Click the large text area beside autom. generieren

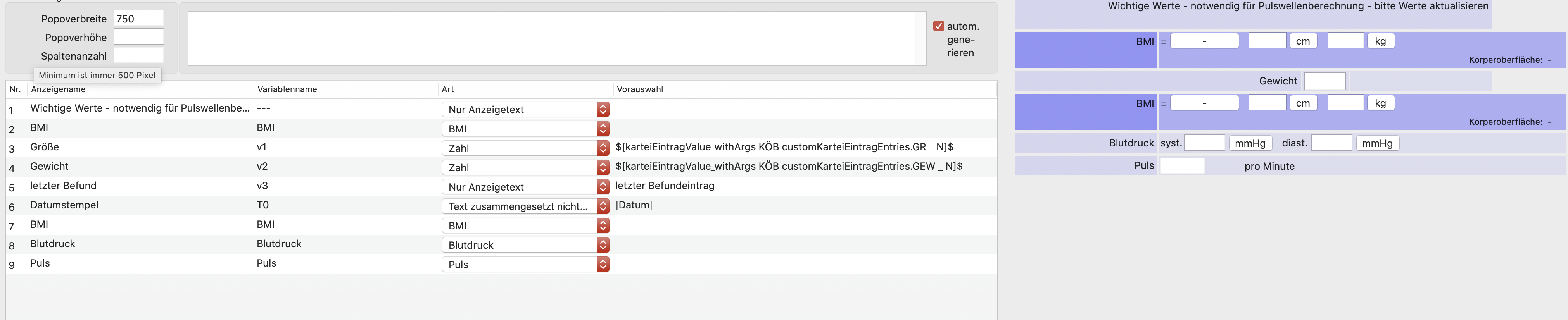(x=556, y=38)
